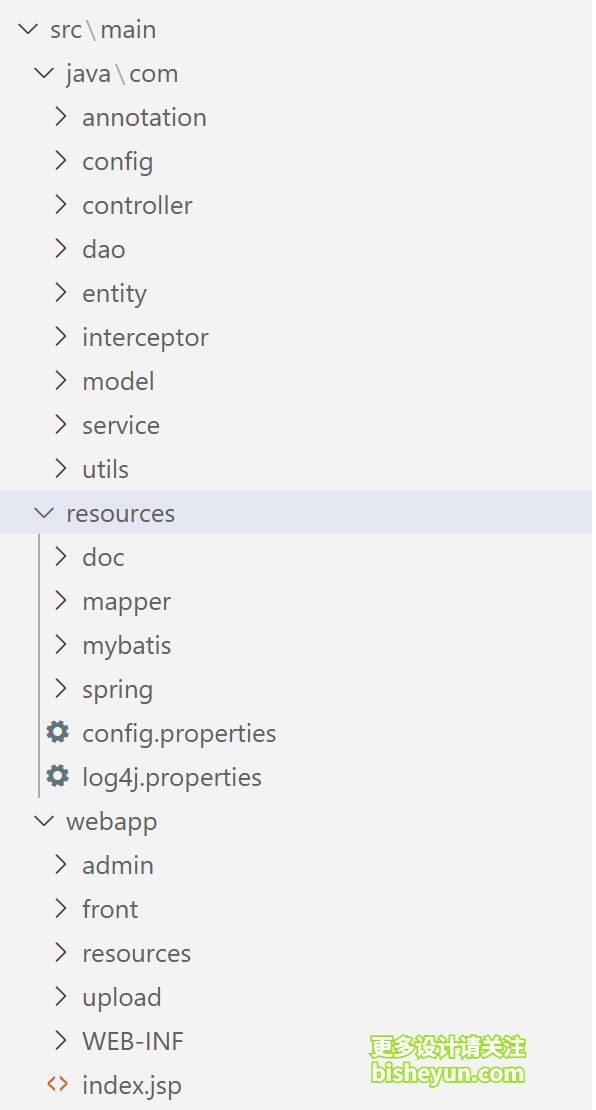
Task: Expand the WEB-INF folder arrow
Action: pos(61,1040)
